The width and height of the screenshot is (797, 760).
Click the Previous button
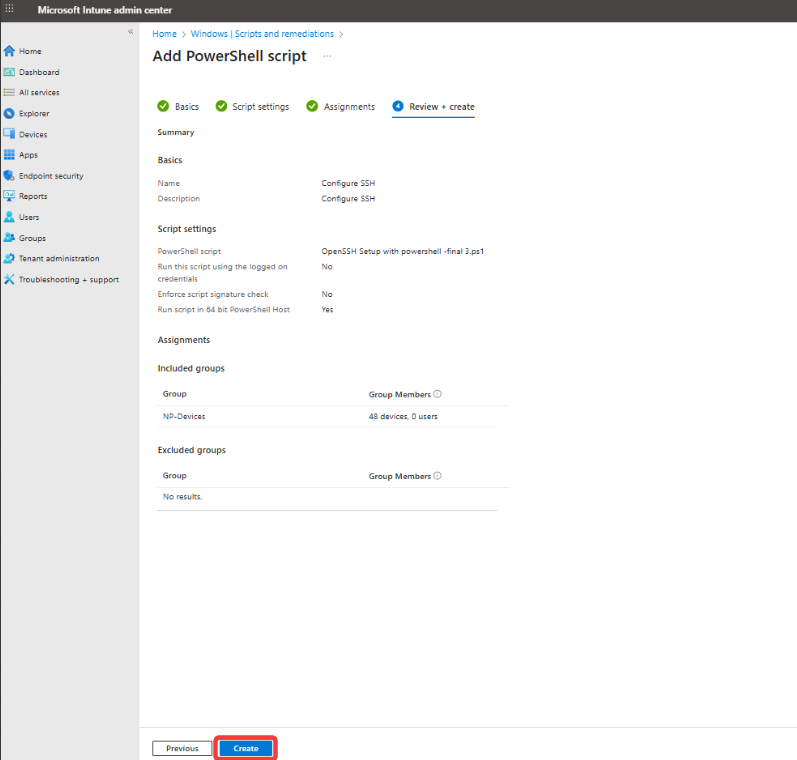click(182, 748)
